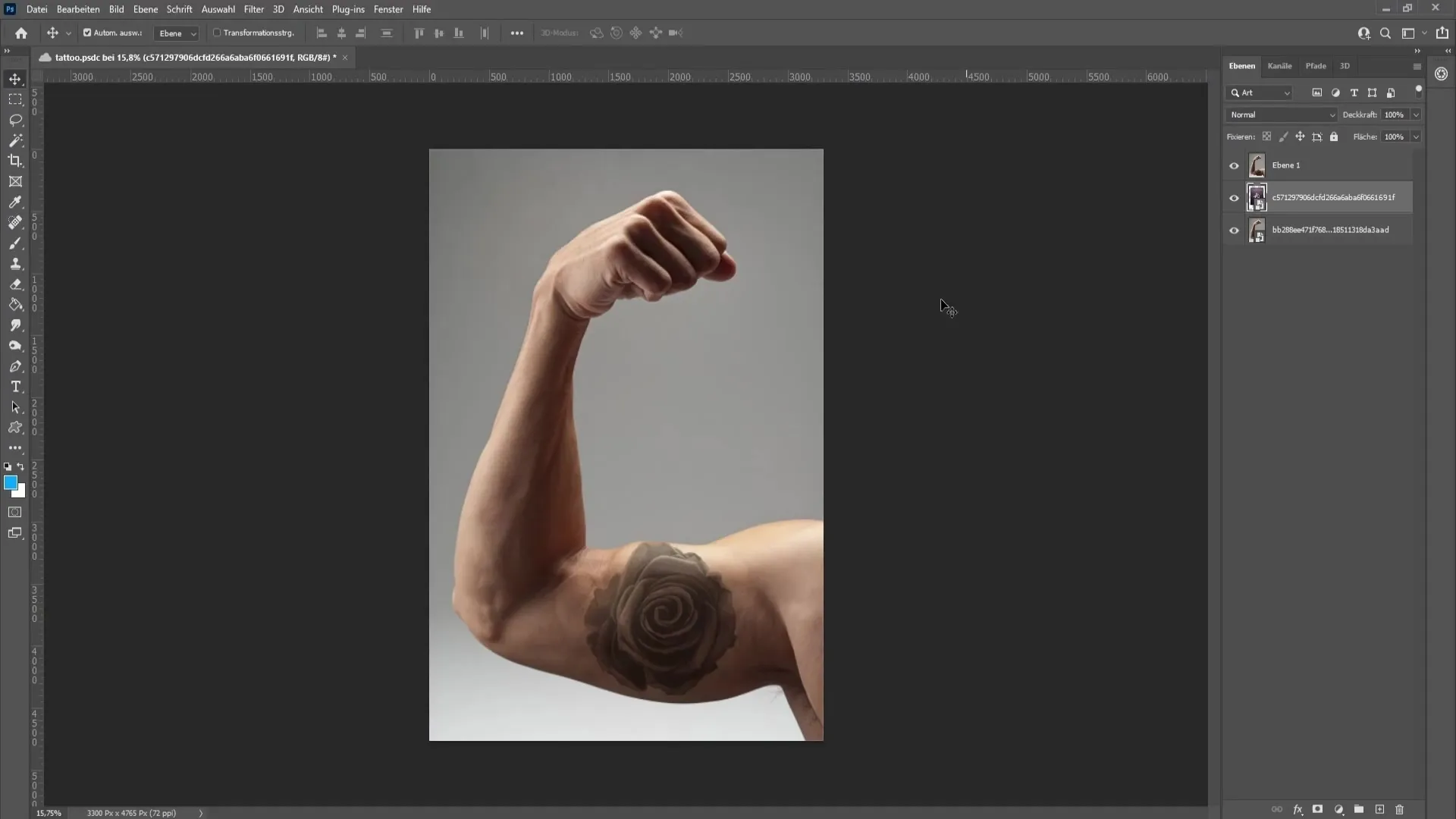This screenshot has height=819, width=1456.
Task: Toggle visibility of bb2B0ee471f768 layer
Action: click(1234, 230)
